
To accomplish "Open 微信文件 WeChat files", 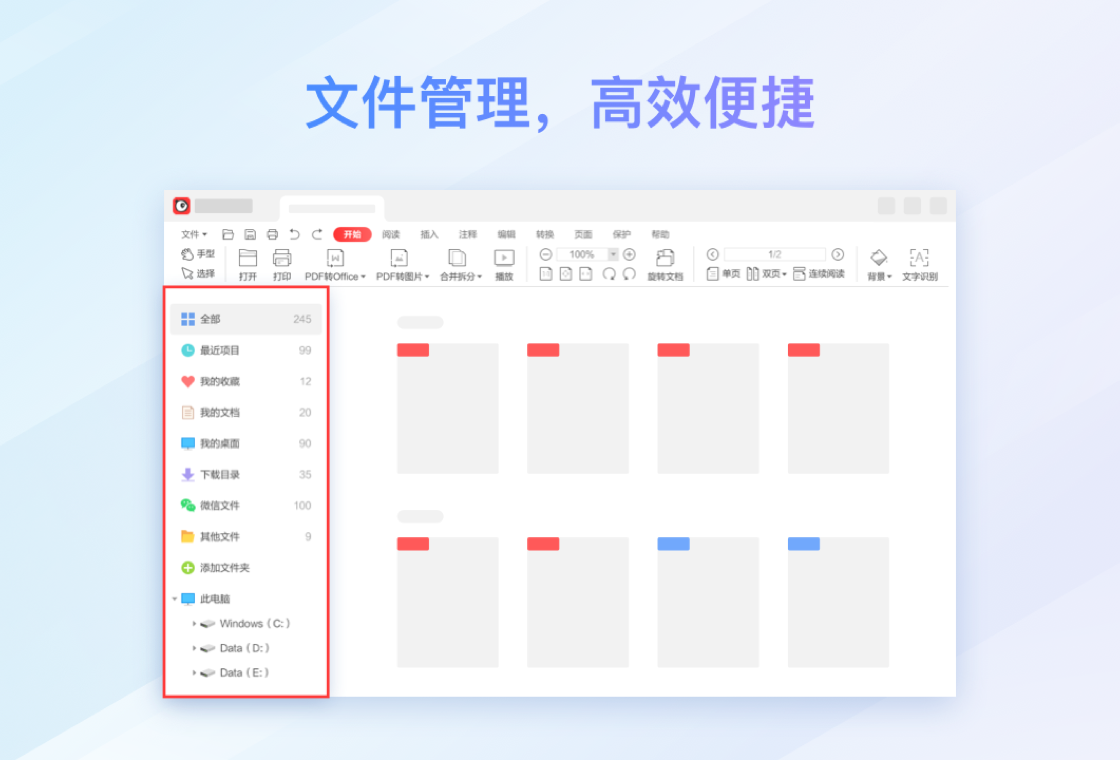I will click(x=246, y=506).
